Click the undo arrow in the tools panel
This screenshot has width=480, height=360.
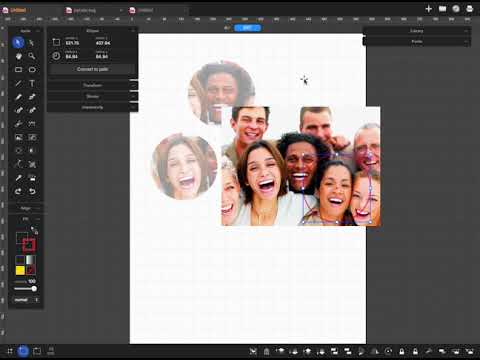click(32, 191)
